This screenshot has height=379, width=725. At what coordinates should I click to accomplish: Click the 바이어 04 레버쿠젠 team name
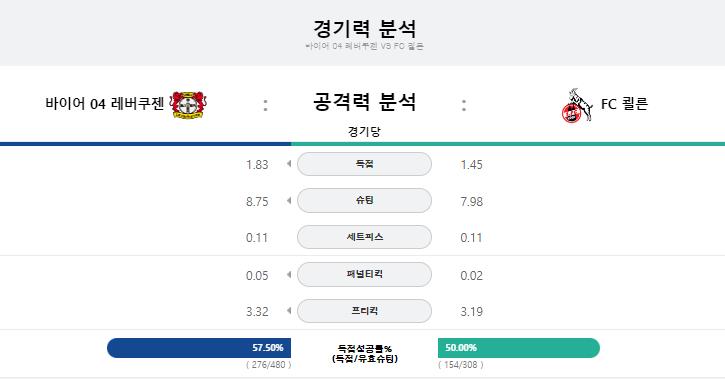tap(105, 104)
